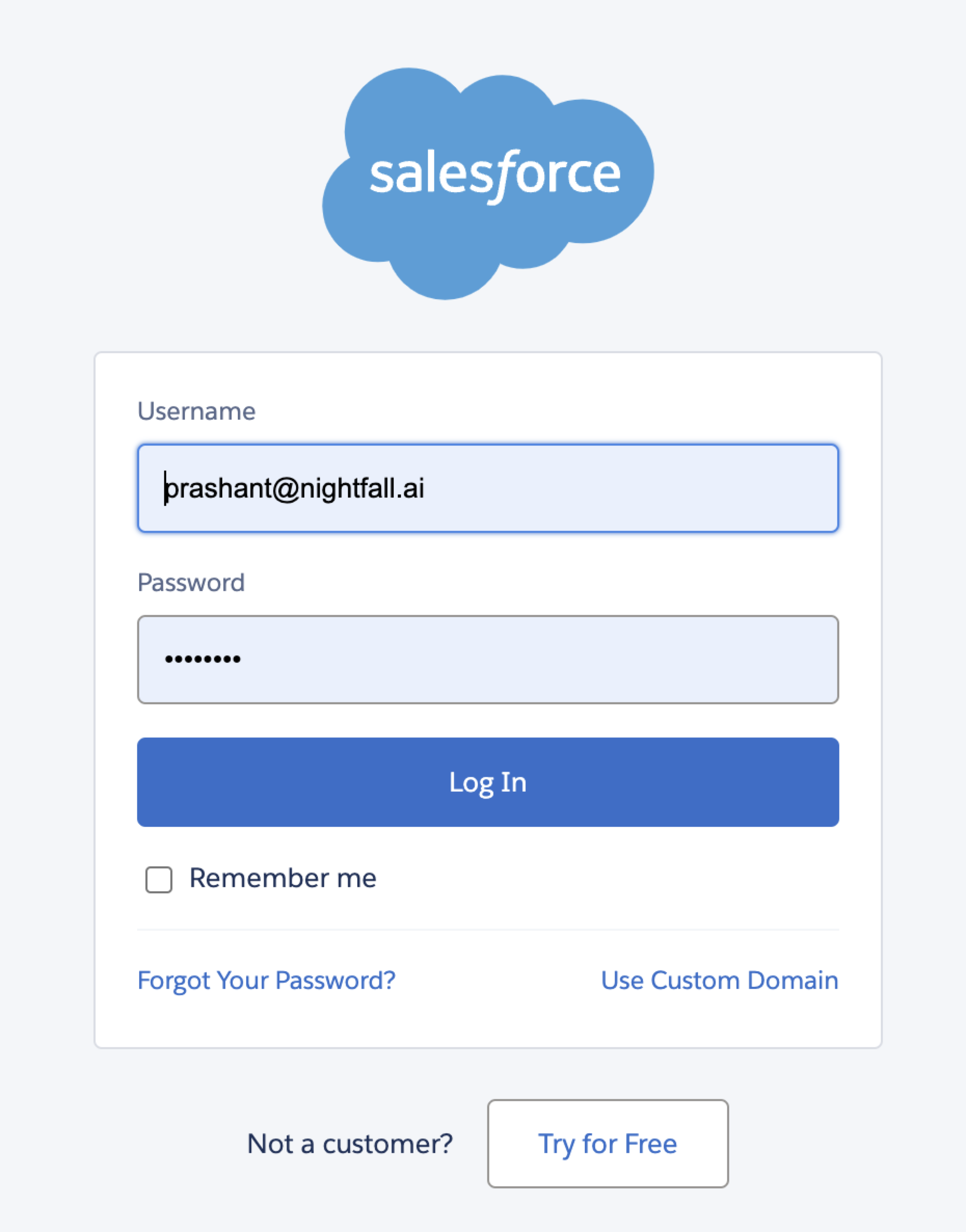Click the masked password dots
966x1232 pixels.
click(203, 659)
